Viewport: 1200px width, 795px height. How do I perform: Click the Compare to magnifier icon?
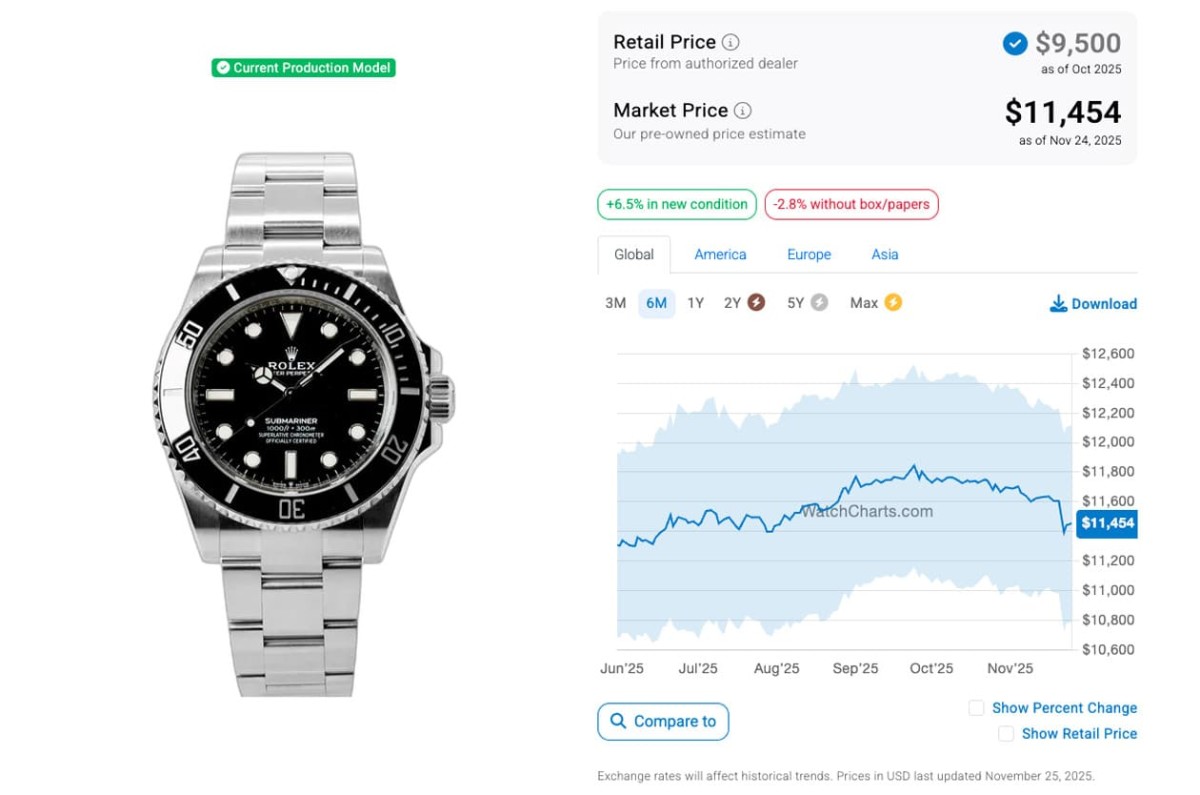tap(618, 721)
